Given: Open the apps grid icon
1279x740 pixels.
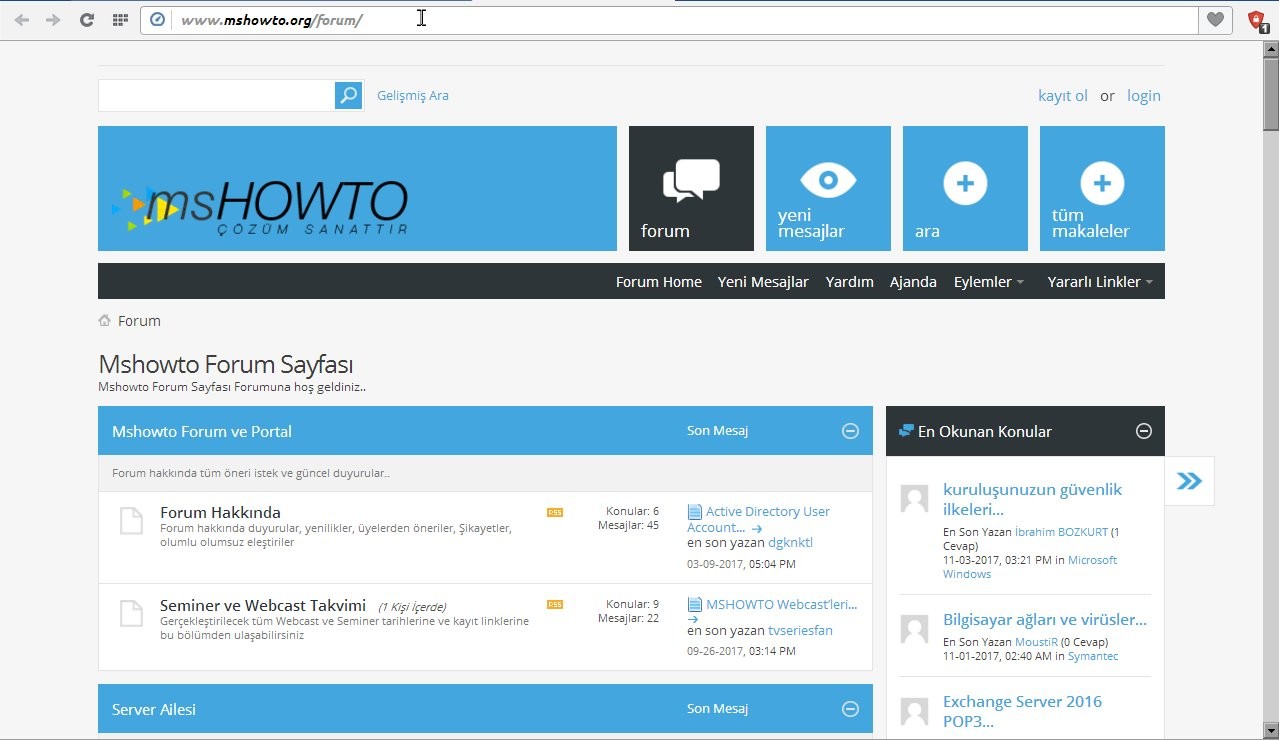Looking at the screenshot, I should click(120, 19).
